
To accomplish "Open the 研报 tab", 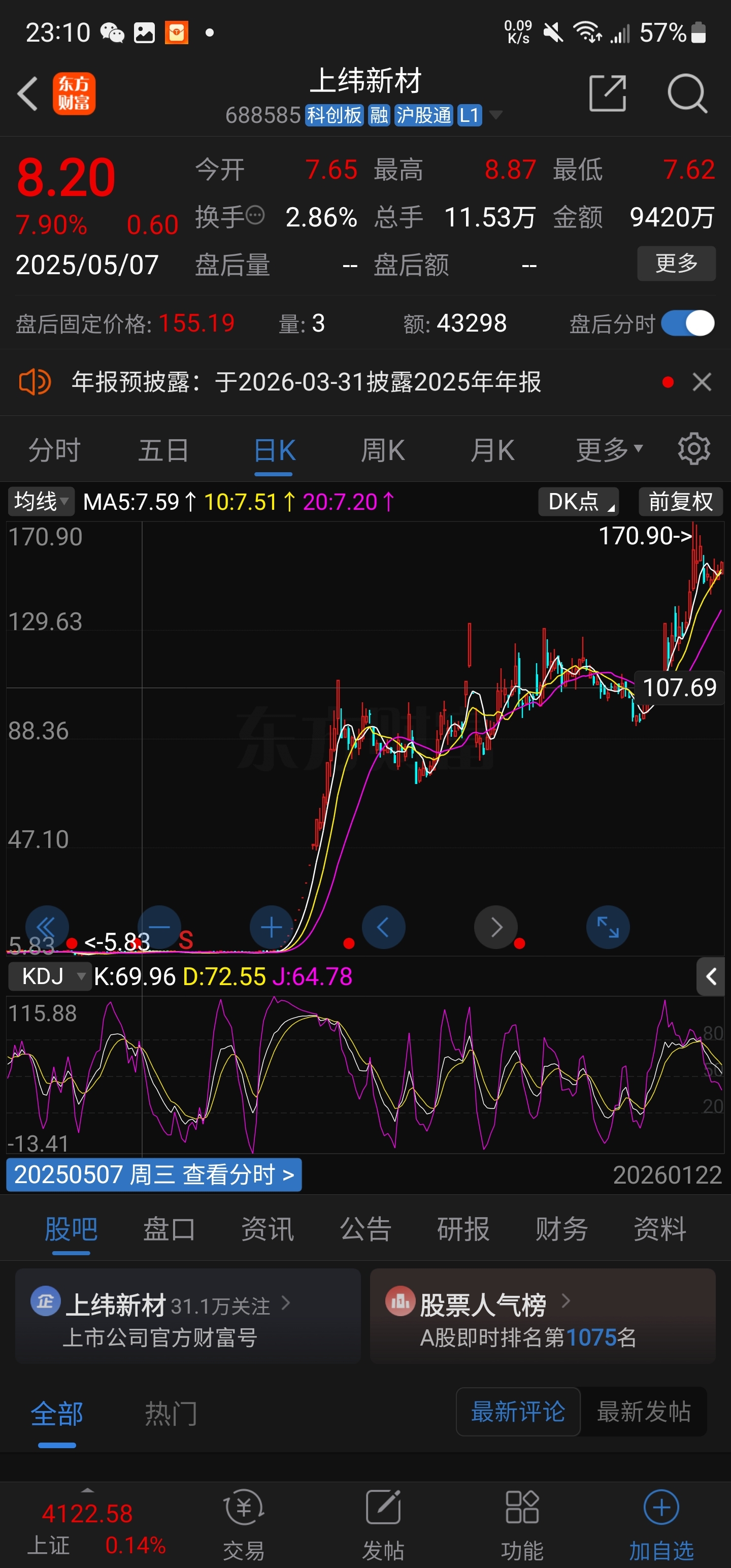I will [x=463, y=1229].
